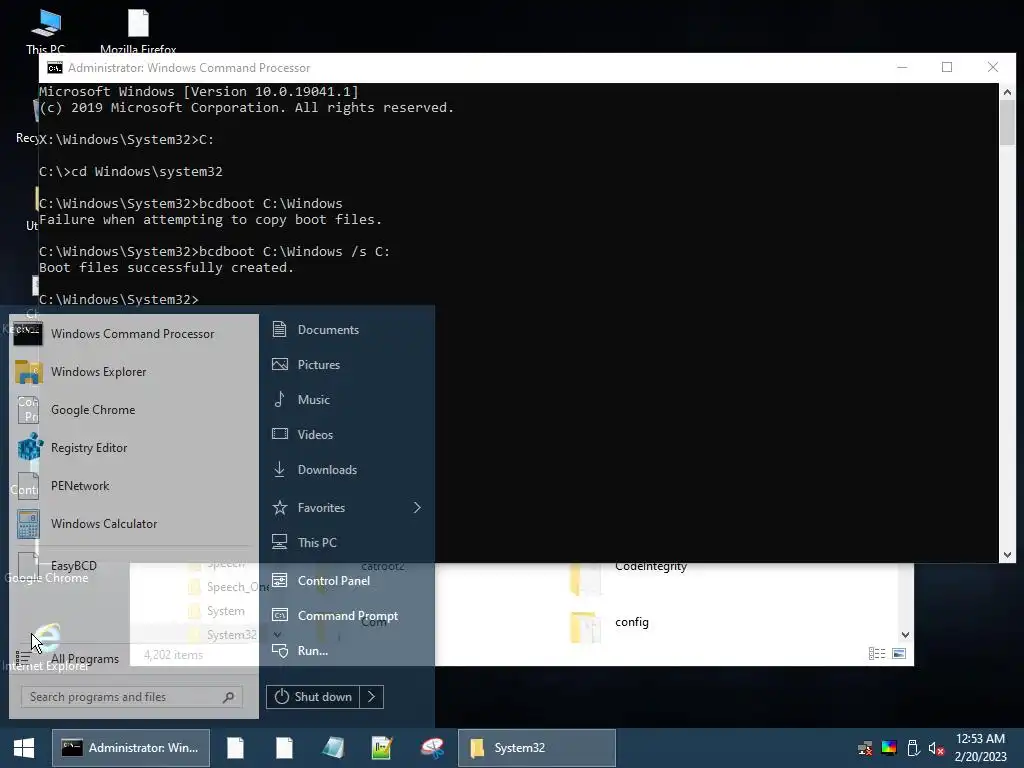Expand shut down options arrow

pos(372,697)
